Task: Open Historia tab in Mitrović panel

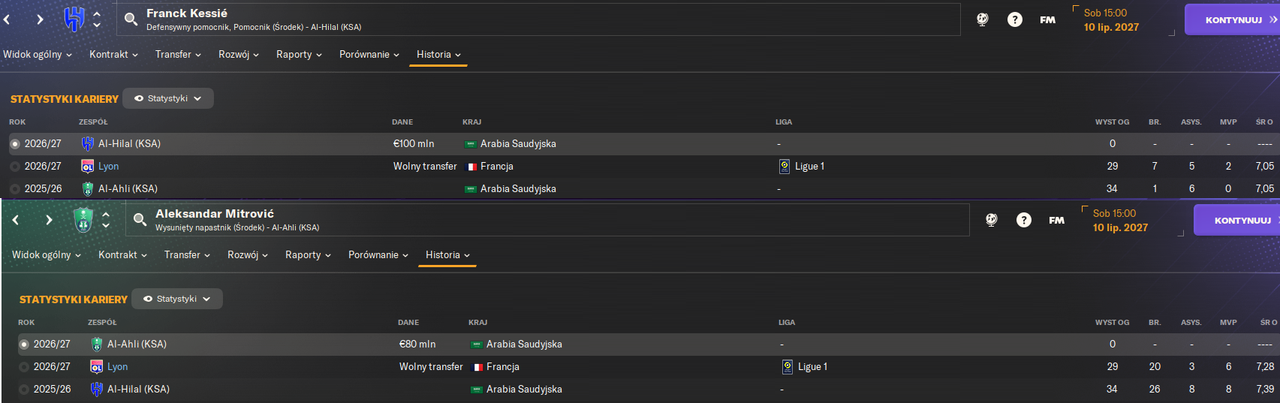Action: 447,255
